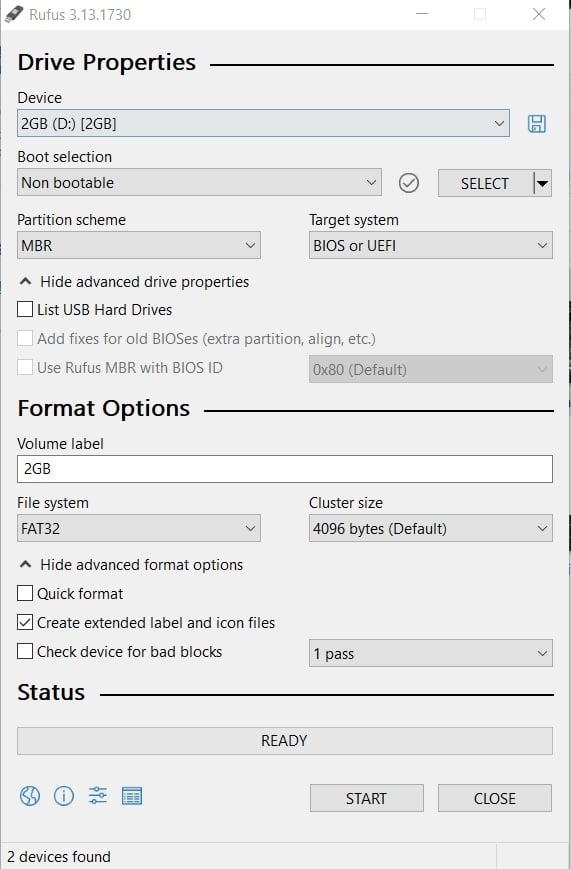Click the checksum checkmark icon
Viewport: 571px width, 869px height.
click(409, 183)
